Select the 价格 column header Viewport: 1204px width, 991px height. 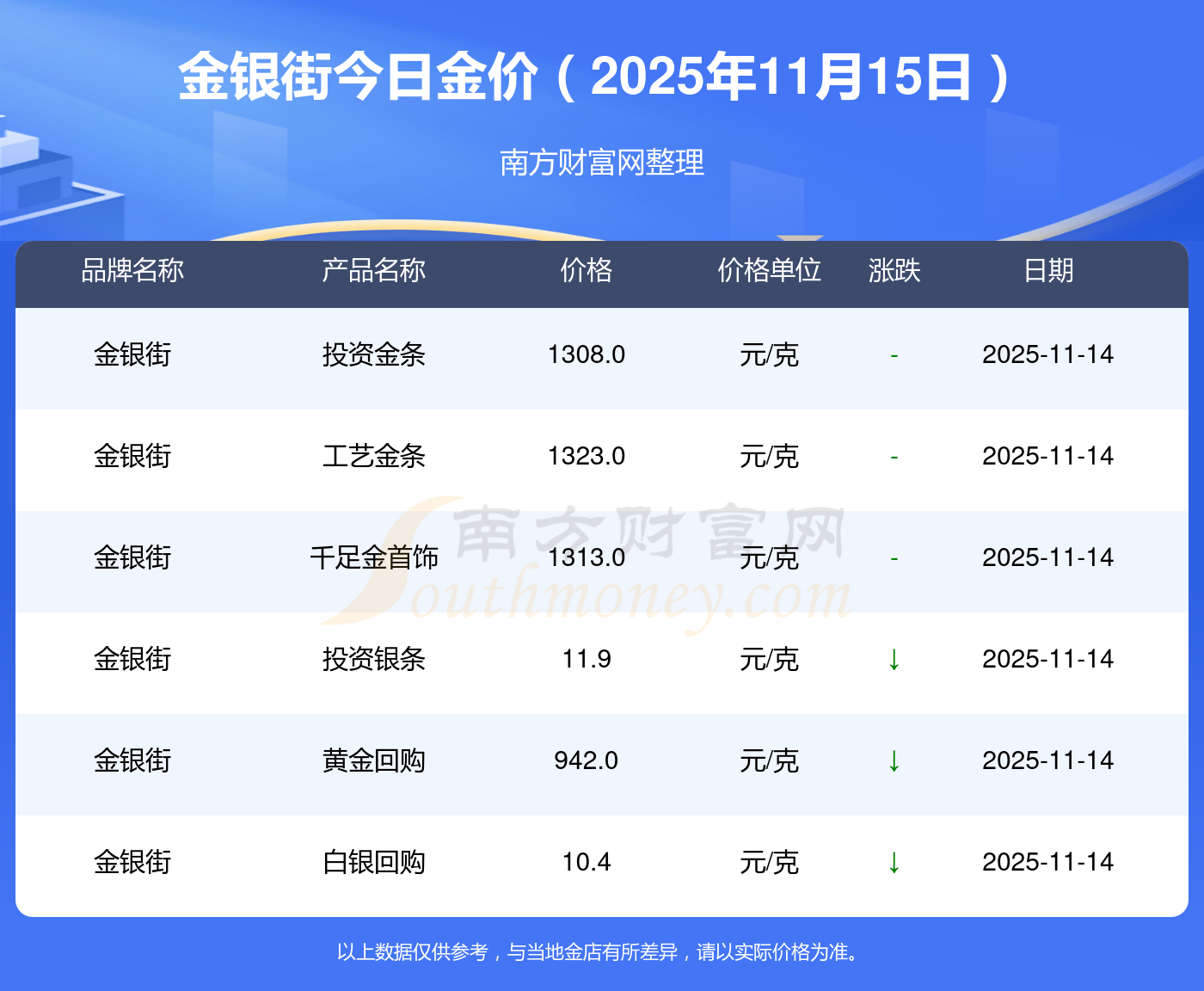coord(587,271)
